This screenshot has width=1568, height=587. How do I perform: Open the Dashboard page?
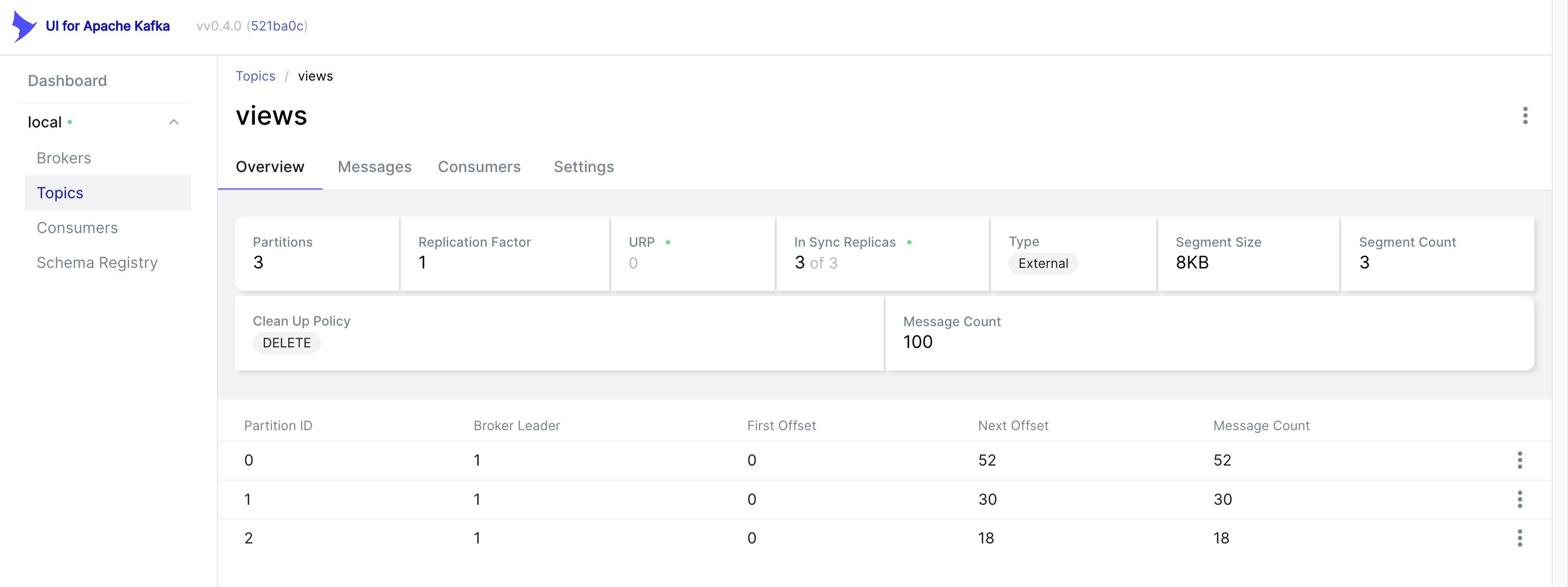[68, 81]
